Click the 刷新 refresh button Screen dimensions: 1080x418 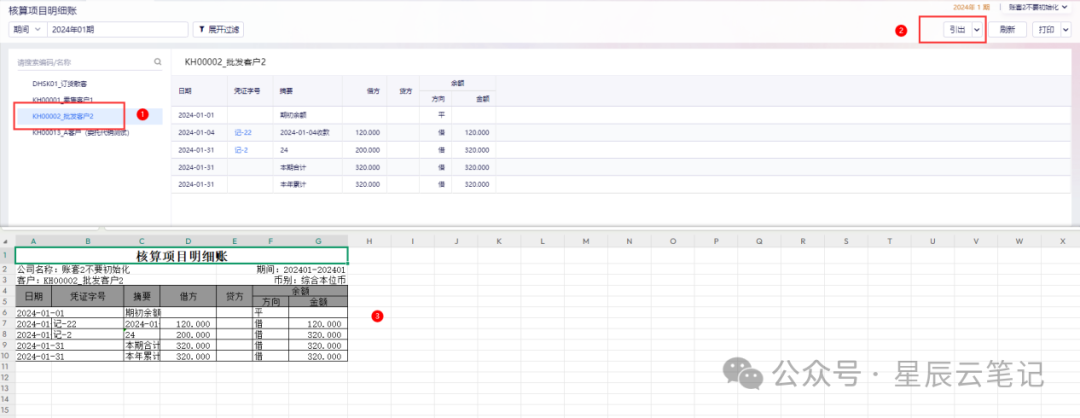pyautogui.click(x=1007, y=30)
